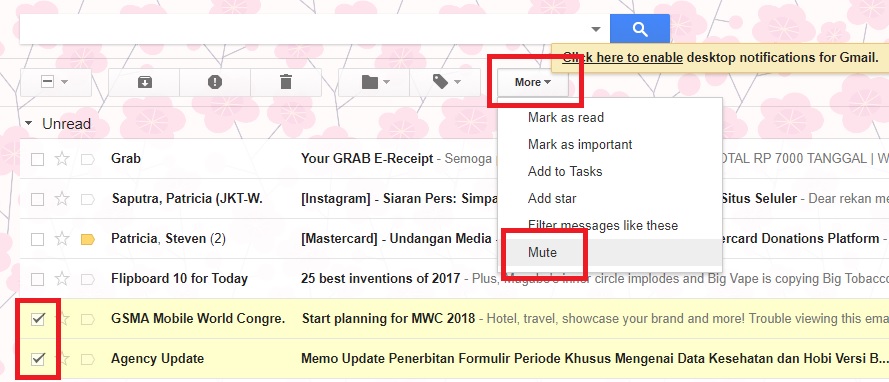Click 'Click here to enable' notifications link
The width and height of the screenshot is (889, 382).
623,58
